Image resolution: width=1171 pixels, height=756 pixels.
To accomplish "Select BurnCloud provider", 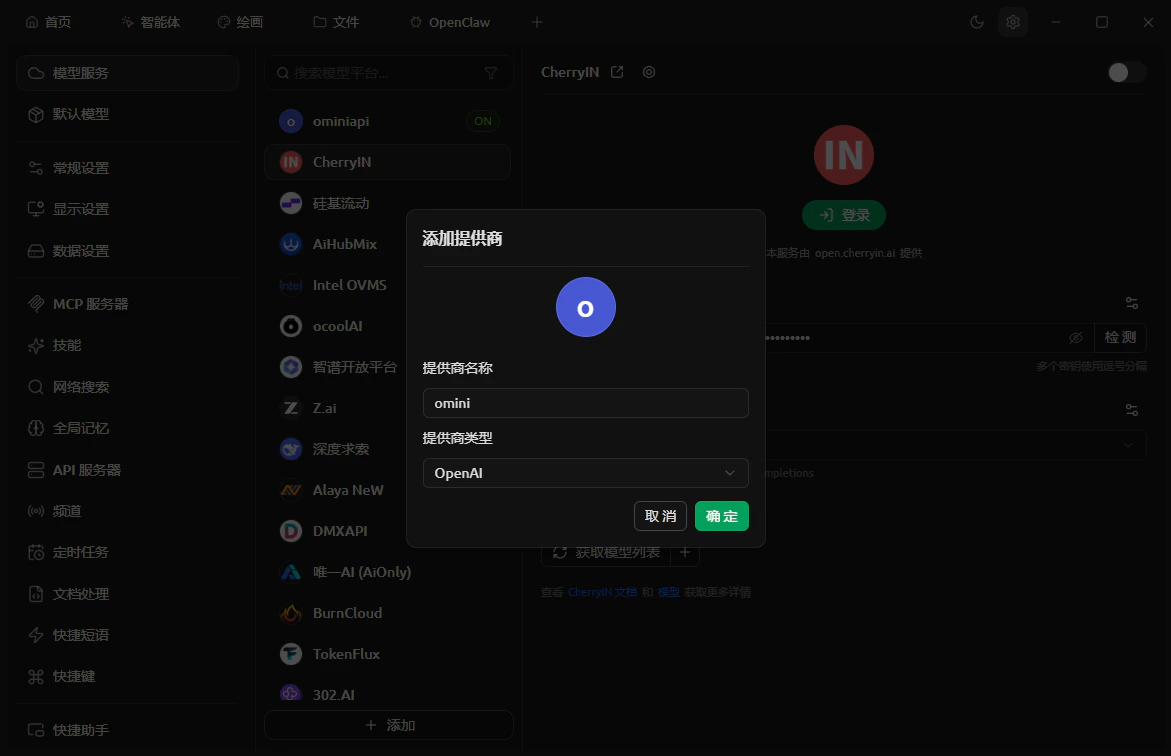I will pos(388,613).
